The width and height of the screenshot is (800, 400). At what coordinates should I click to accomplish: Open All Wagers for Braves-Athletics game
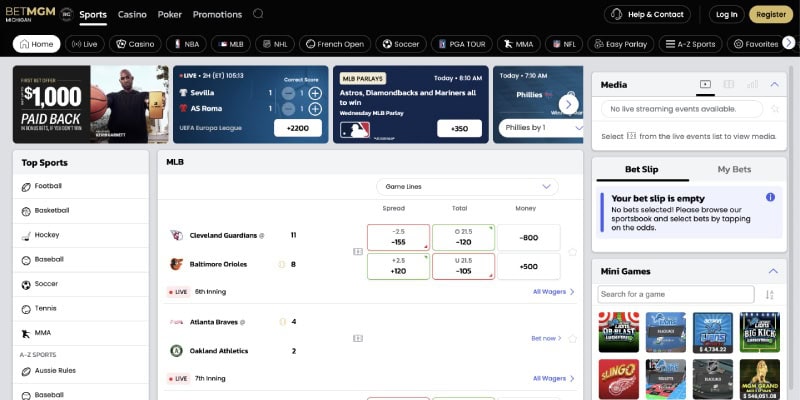(554, 379)
